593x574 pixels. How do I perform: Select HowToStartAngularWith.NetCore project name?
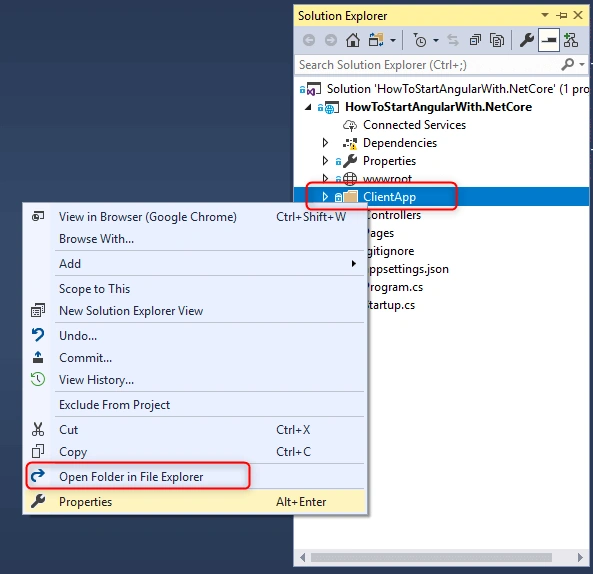(438, 107)
